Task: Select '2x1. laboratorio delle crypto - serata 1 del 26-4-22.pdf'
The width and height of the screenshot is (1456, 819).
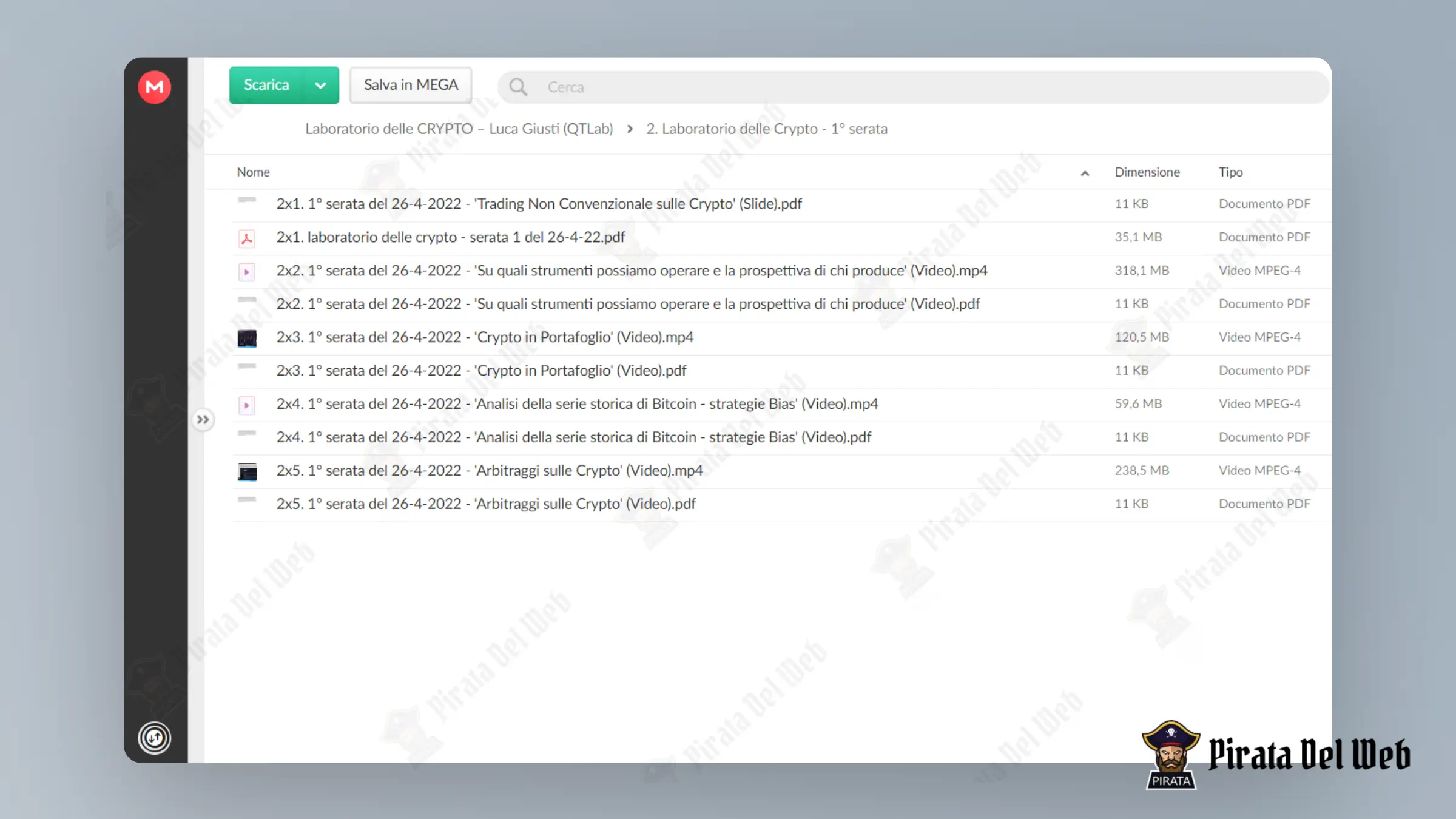Action: click(450, 237)
